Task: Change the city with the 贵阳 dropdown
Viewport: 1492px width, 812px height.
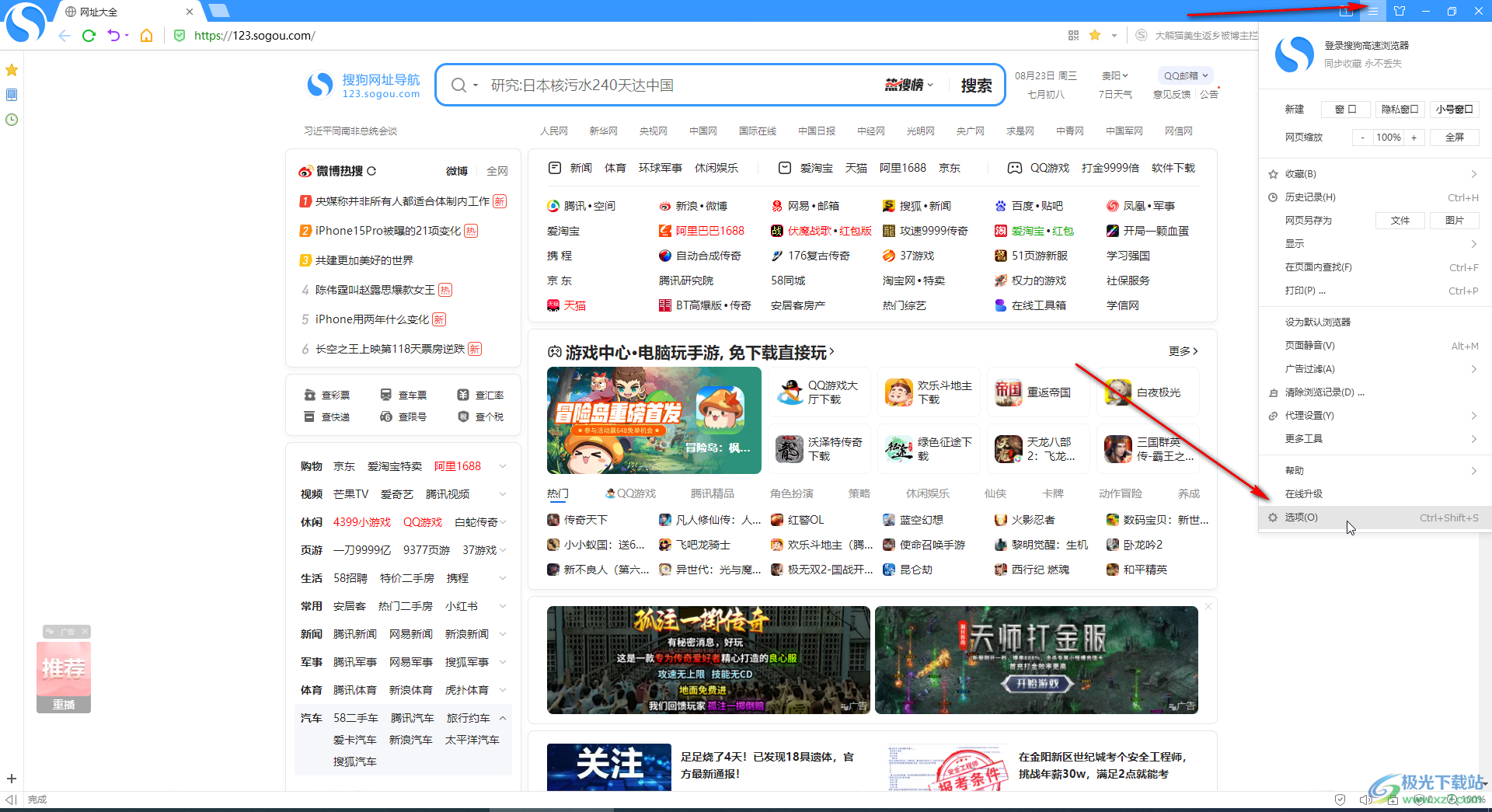Action: [x=1115, y=75]
